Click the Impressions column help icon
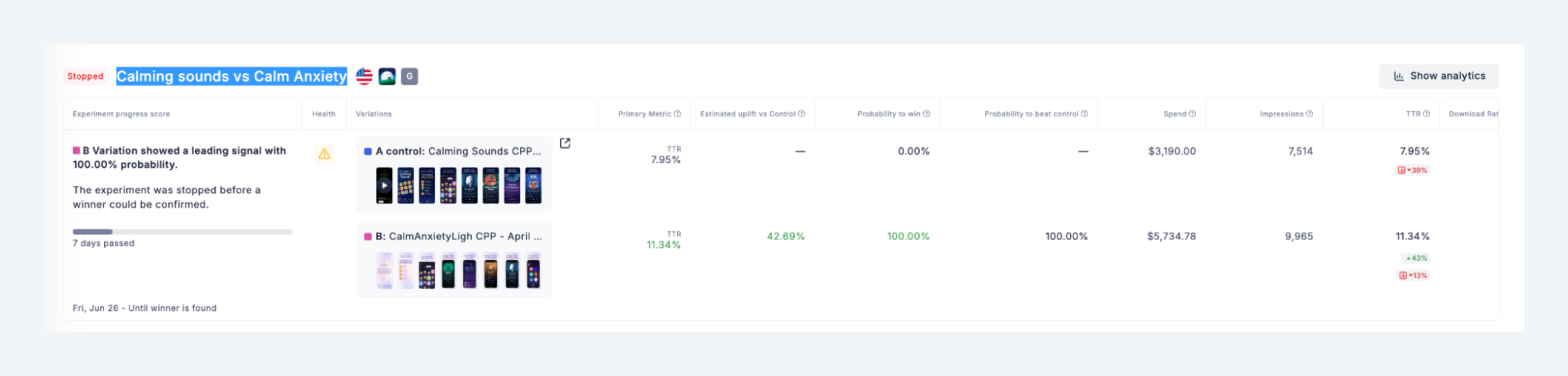 tap(1310, 114)
